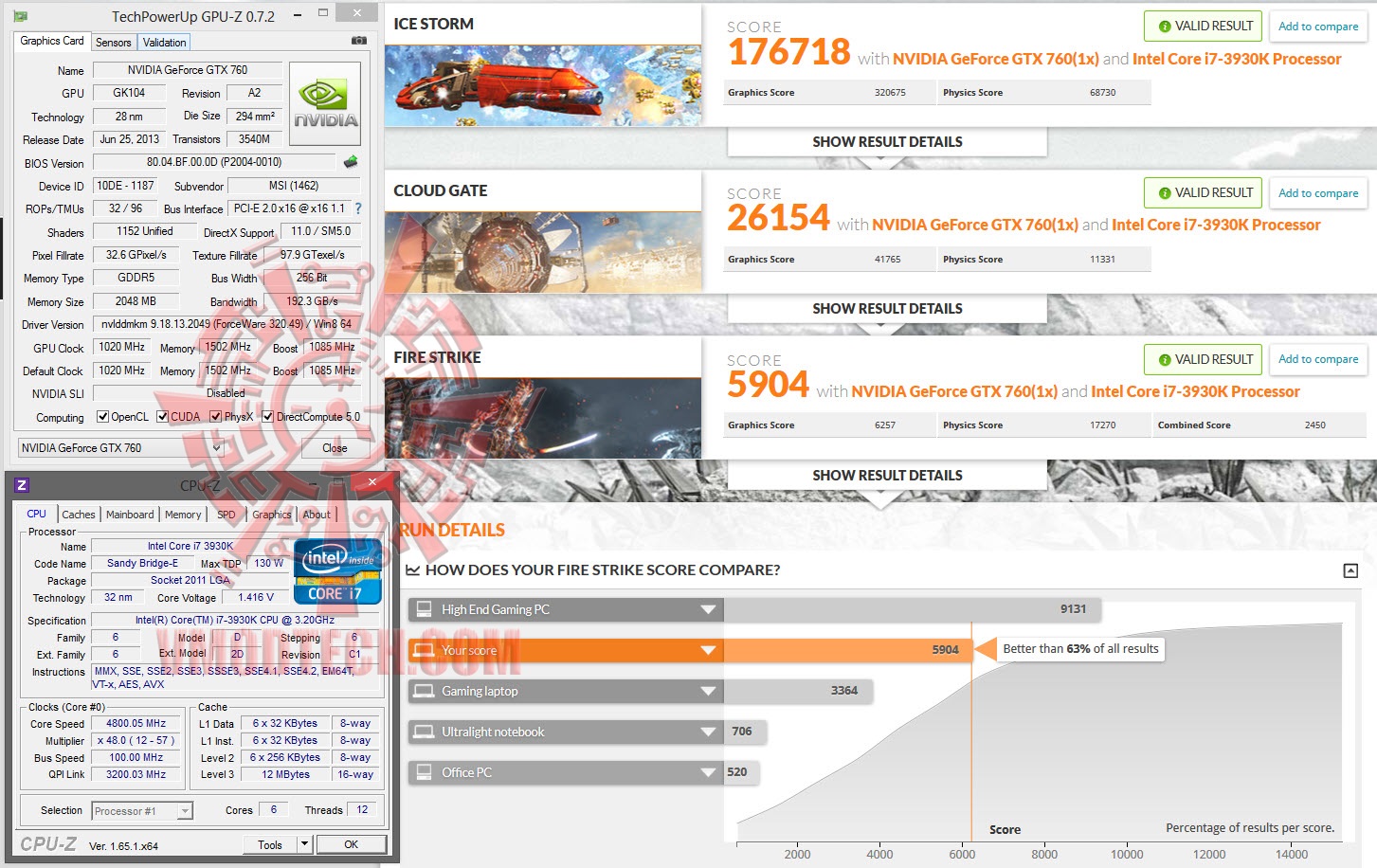Collapse the Fire Strike score comparison section
Image resolution: width=1377 pixels, height=868 pixels.
pyautogui.click(x=1350, y=570)
